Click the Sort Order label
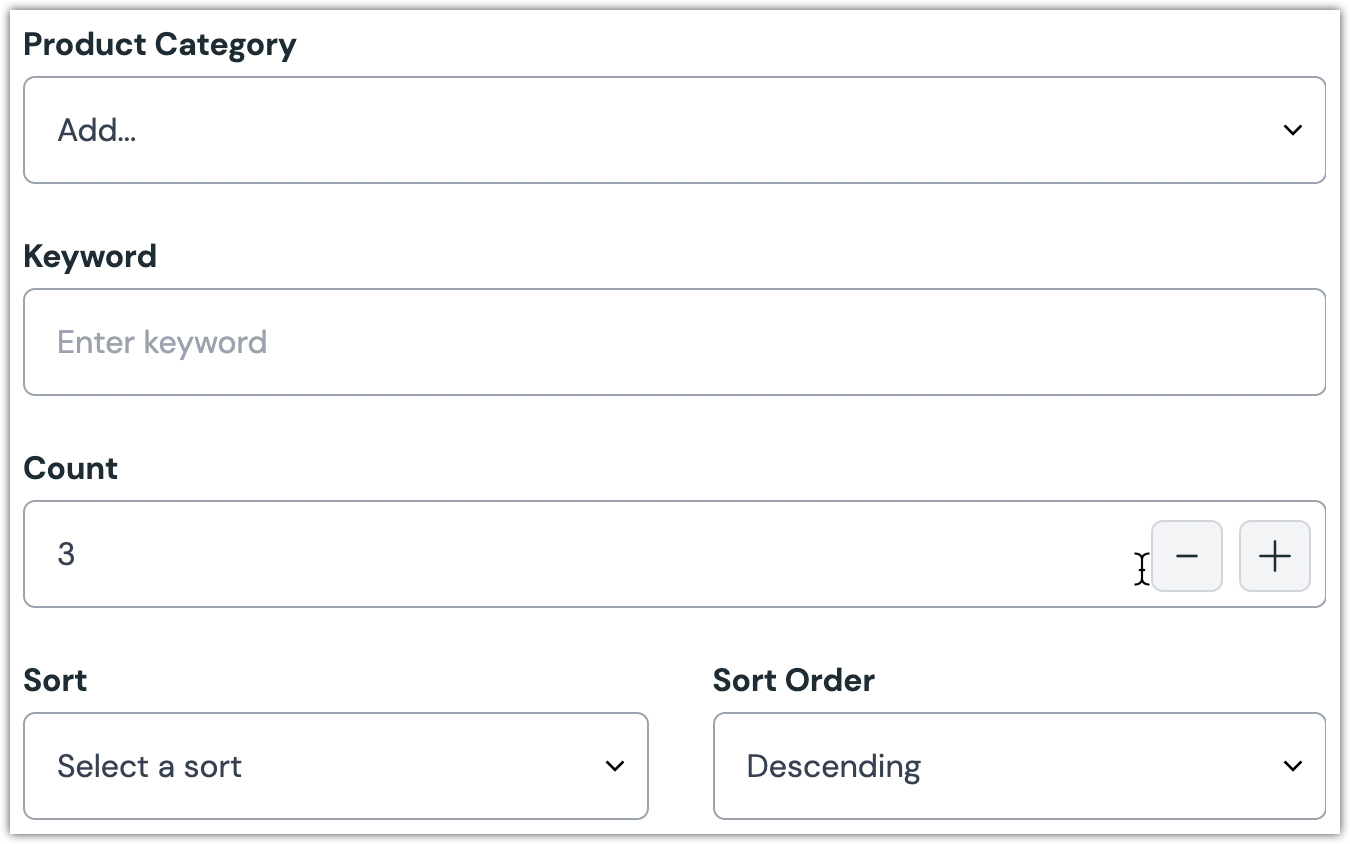The width and height of the screenshot is (1350, 844). (793, 681)
